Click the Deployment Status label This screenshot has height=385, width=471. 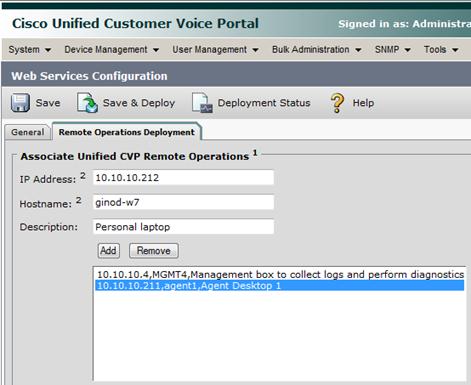[x=264, y=103]
